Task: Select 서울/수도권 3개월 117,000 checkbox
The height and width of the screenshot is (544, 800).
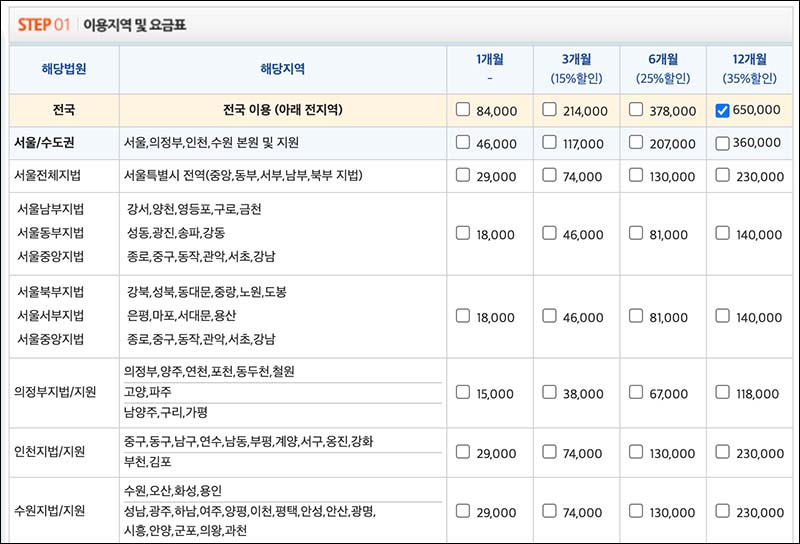Action: (550, 143)
